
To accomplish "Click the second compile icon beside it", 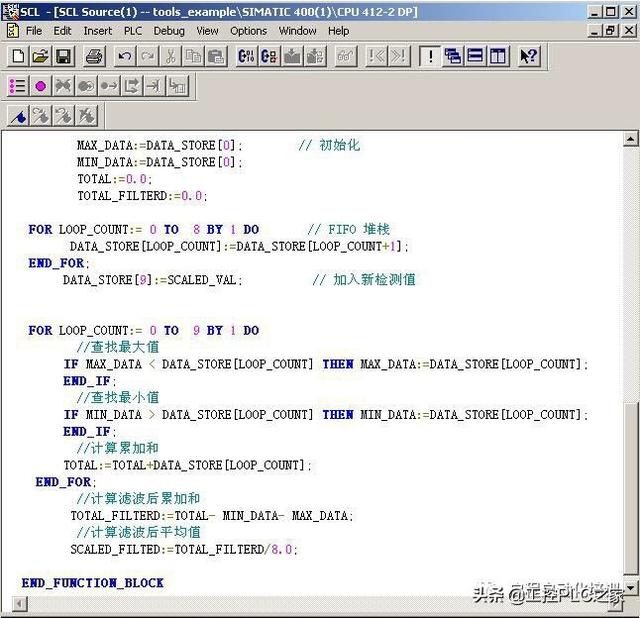I will 269,56.
